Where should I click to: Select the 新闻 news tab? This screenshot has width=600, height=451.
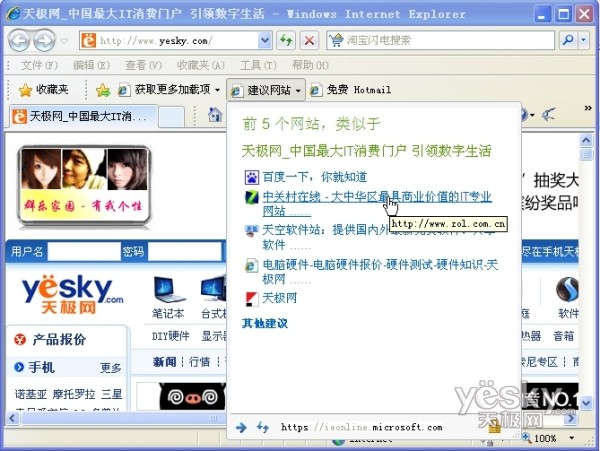165,361
